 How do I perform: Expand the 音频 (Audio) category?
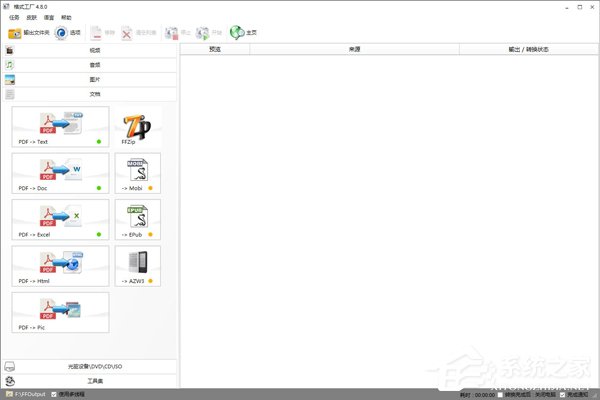[x=90, y=65]
